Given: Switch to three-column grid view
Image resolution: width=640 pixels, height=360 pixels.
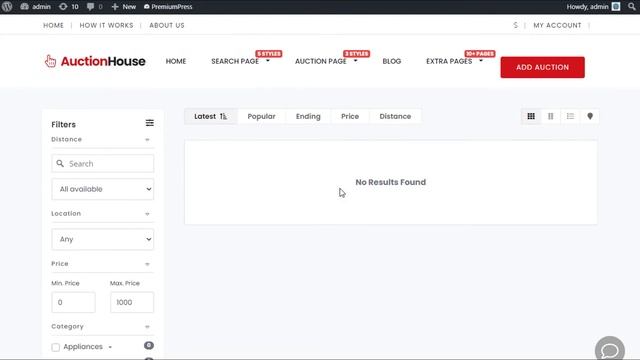Looking at the screenshot, I should coord(531,116).
